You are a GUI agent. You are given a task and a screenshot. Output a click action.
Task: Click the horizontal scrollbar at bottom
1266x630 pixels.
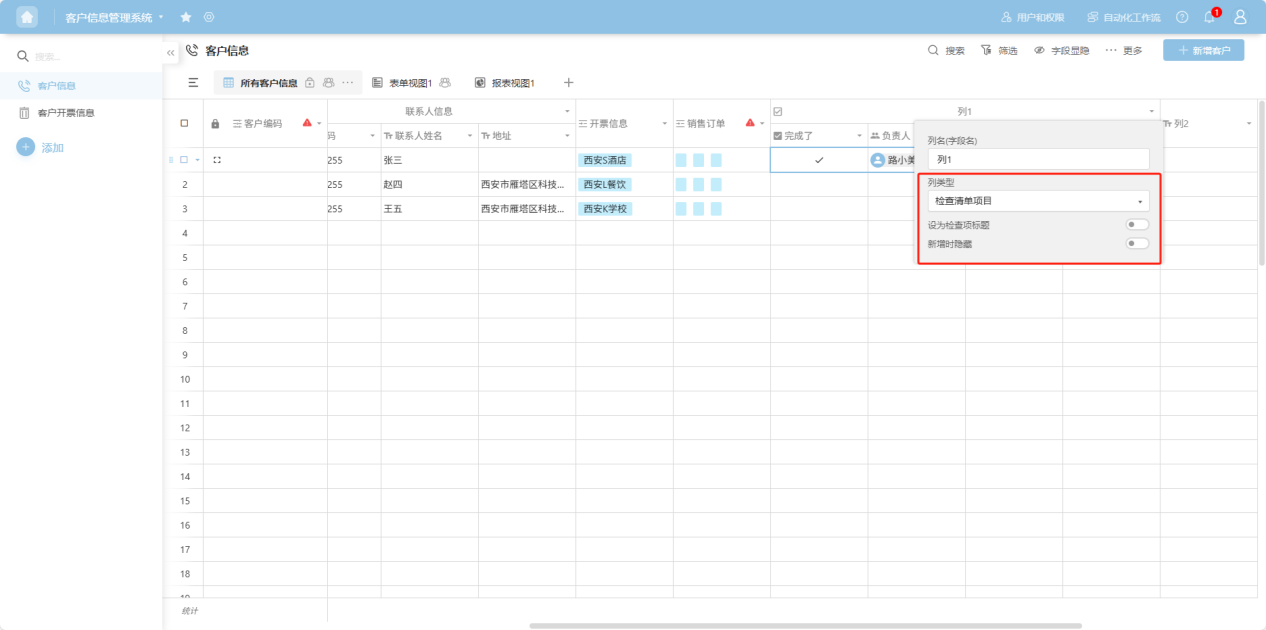point(805,626)
